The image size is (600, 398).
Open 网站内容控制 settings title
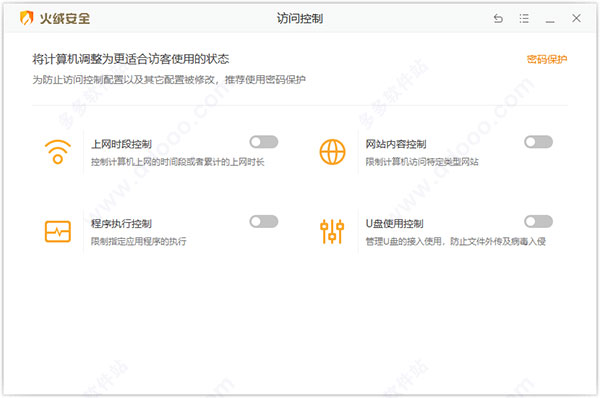pyautogui.click(x=396, y=144)
